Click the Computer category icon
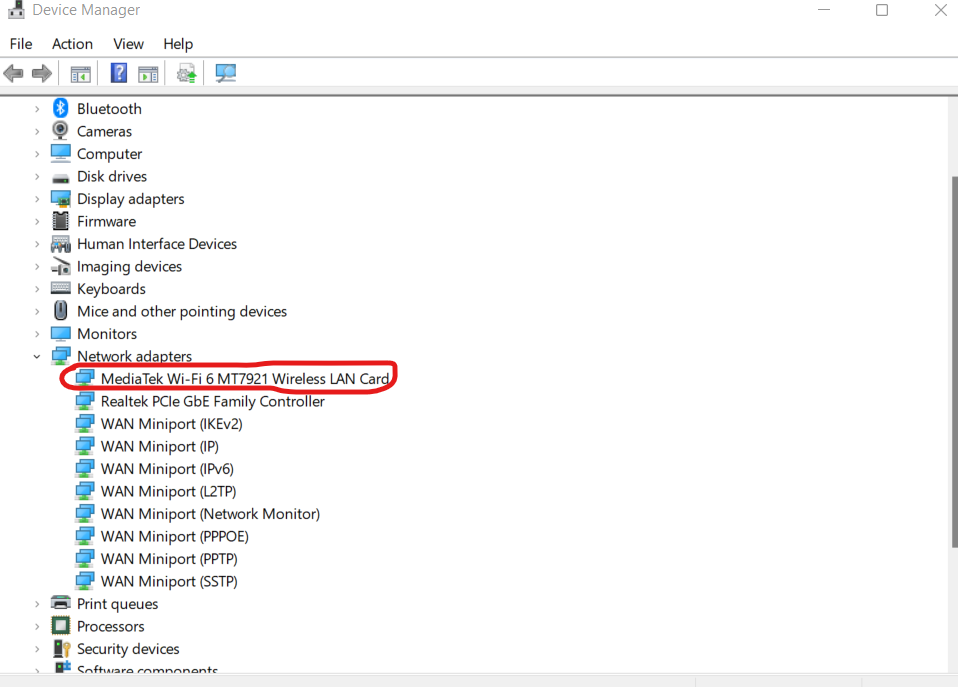 click(60, 153)
